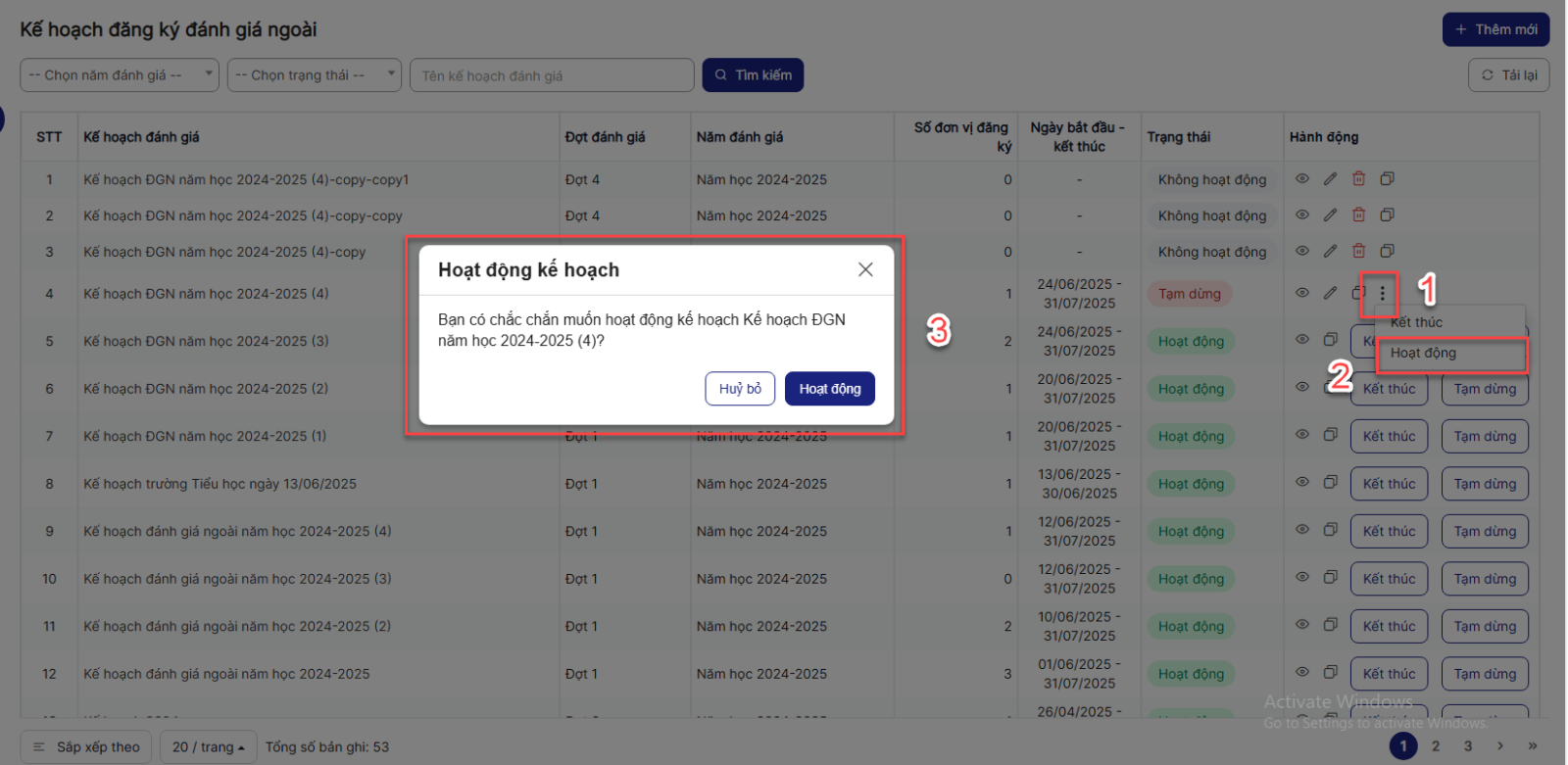Viewport: 1568px width, 765px height.
Task: Open the Chọn năm đánh giá dropdown
Action: (119, 75)
